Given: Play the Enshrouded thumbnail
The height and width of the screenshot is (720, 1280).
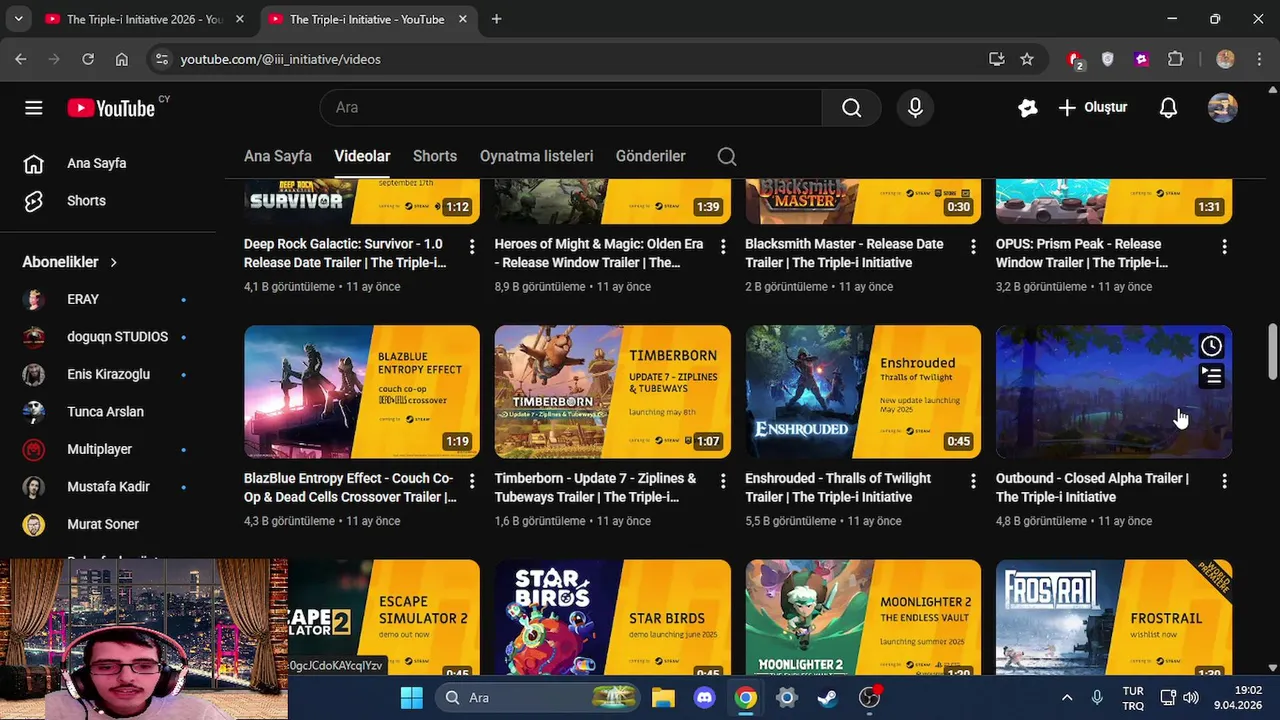Looking at the screenshot, I should coord(863,392).
